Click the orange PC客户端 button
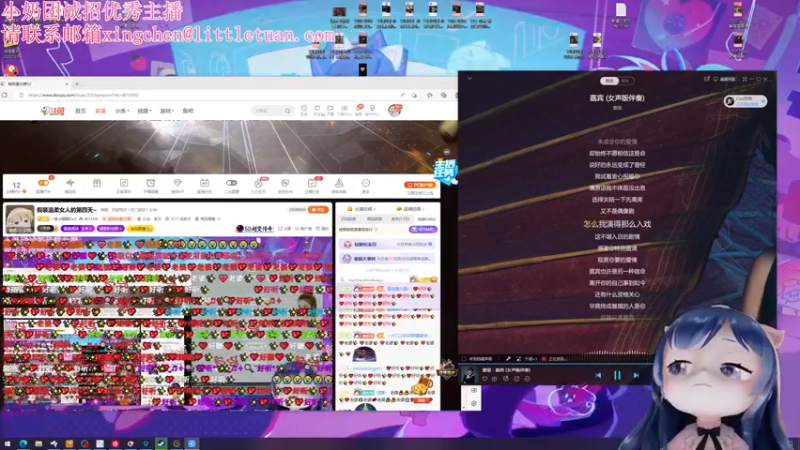 [x=420, y=185]
